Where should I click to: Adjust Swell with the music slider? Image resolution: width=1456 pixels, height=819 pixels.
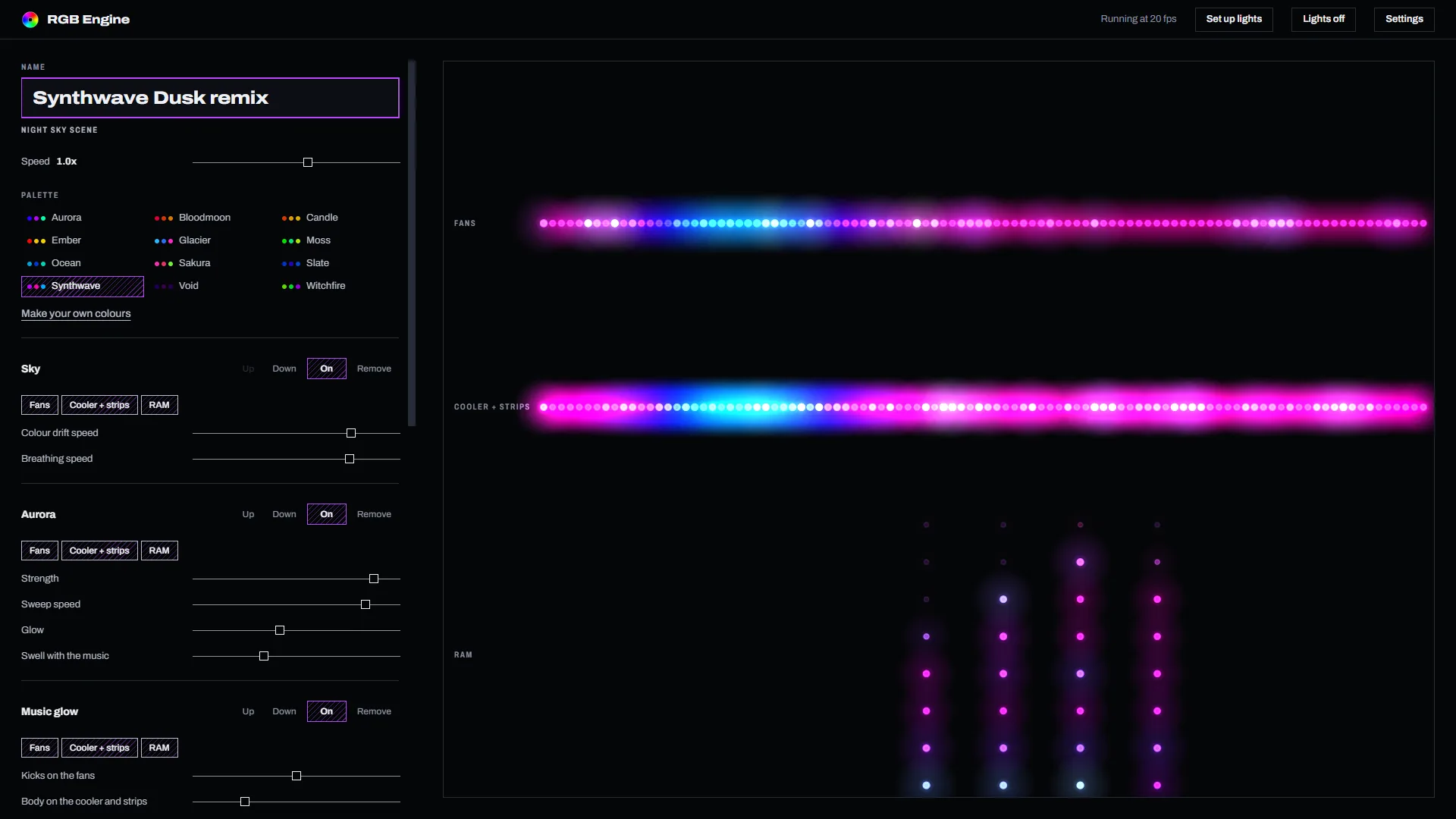point(264,656)
